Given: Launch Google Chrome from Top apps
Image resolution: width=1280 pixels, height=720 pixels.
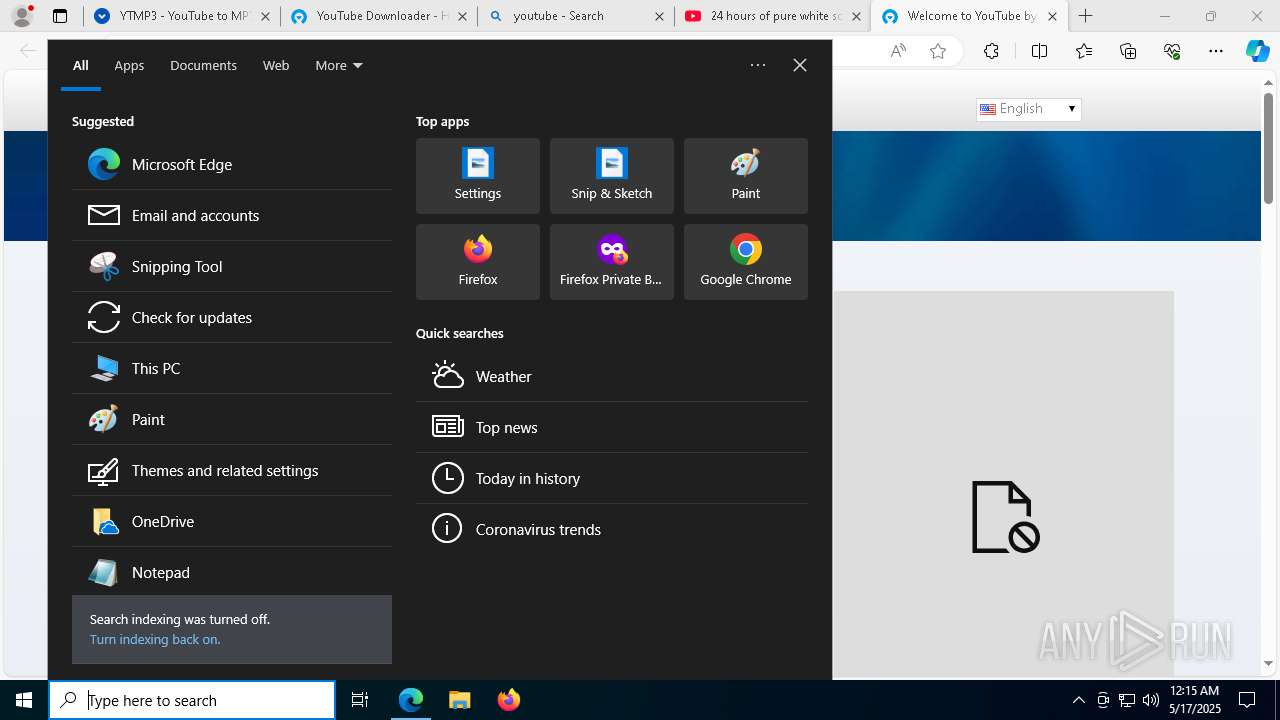Looking at the screenshot, I should pyautogui.click(x=746, y=262).
